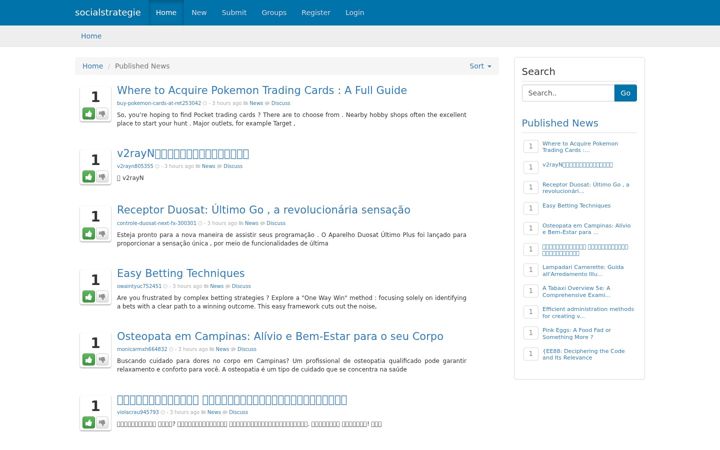The height and width of the screenshot is (450, 720).
Task: Click News category under Receptor Duosat post
Action: pos(252,223)
